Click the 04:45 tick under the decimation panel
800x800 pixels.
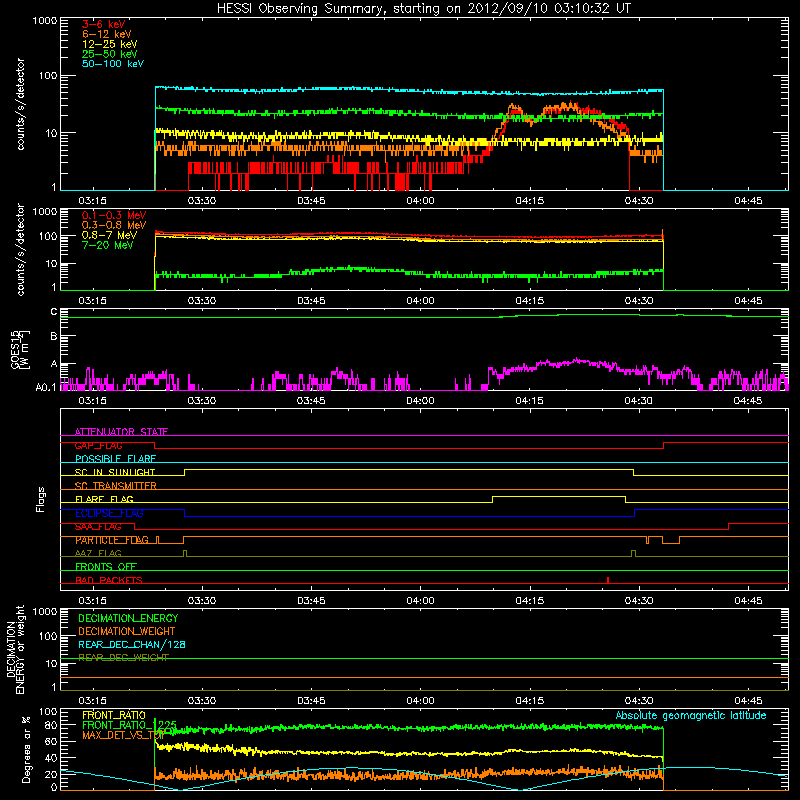[748, 701]
